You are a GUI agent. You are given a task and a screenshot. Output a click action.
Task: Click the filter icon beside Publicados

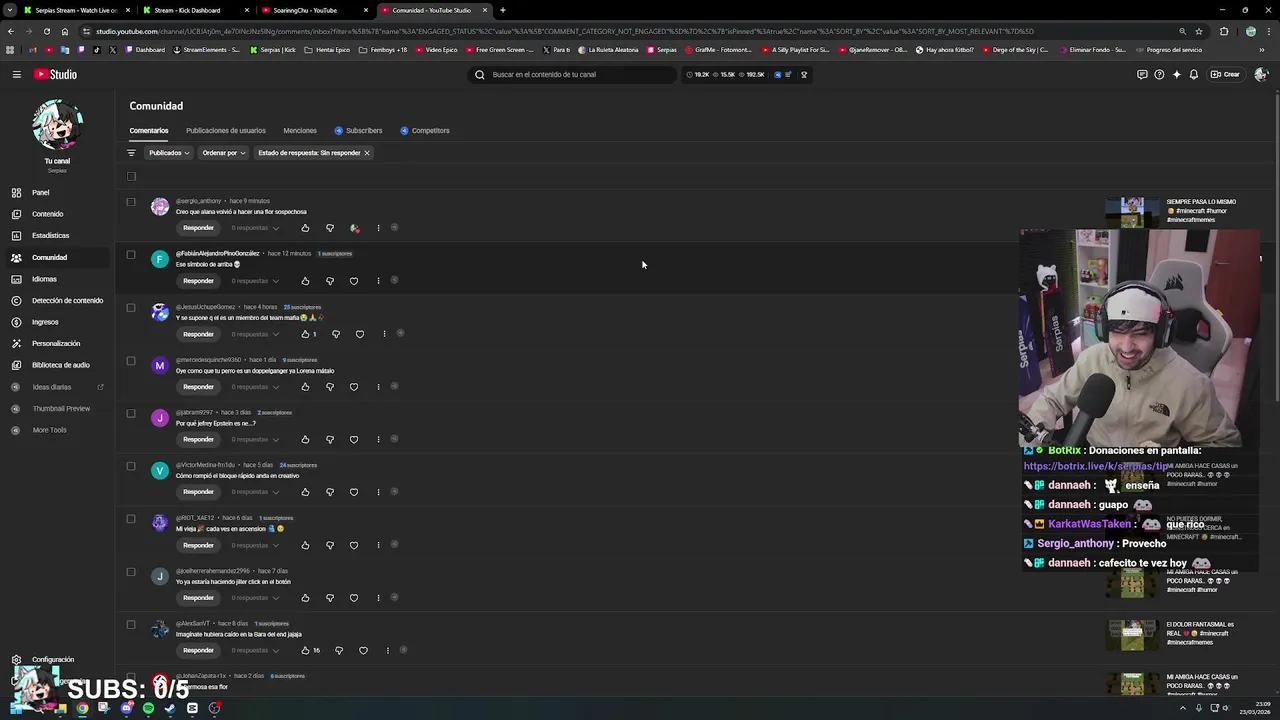[131, 153]
